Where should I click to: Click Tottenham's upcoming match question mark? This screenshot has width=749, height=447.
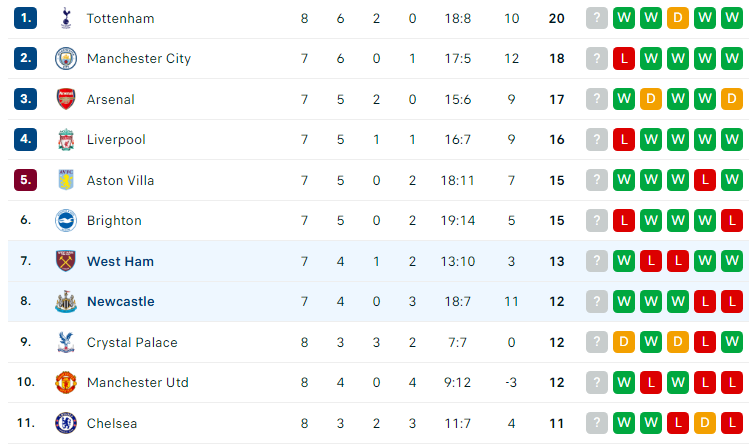click(597, 18)
